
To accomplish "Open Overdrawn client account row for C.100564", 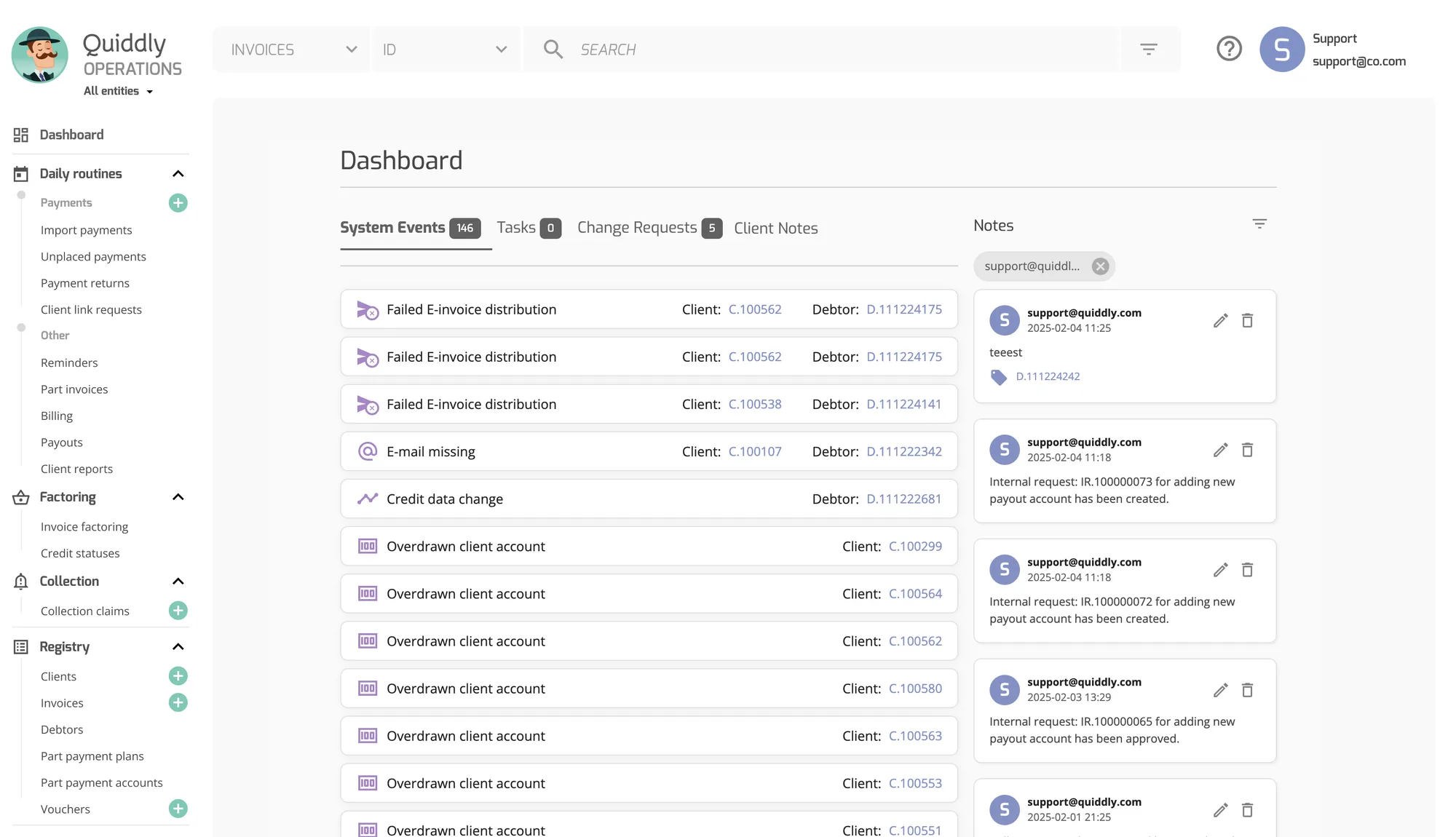I will pos(649,593).
